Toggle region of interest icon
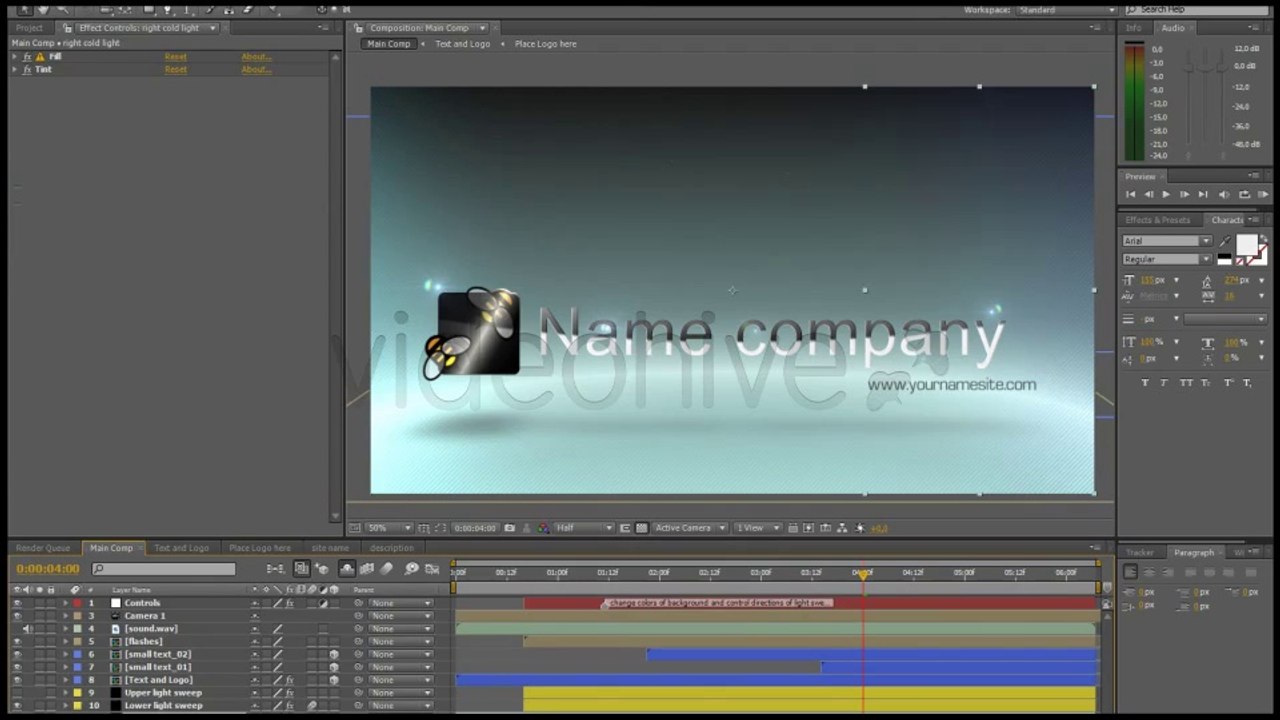This screenshot has height=720, width=1280. (x=625, y=528)
